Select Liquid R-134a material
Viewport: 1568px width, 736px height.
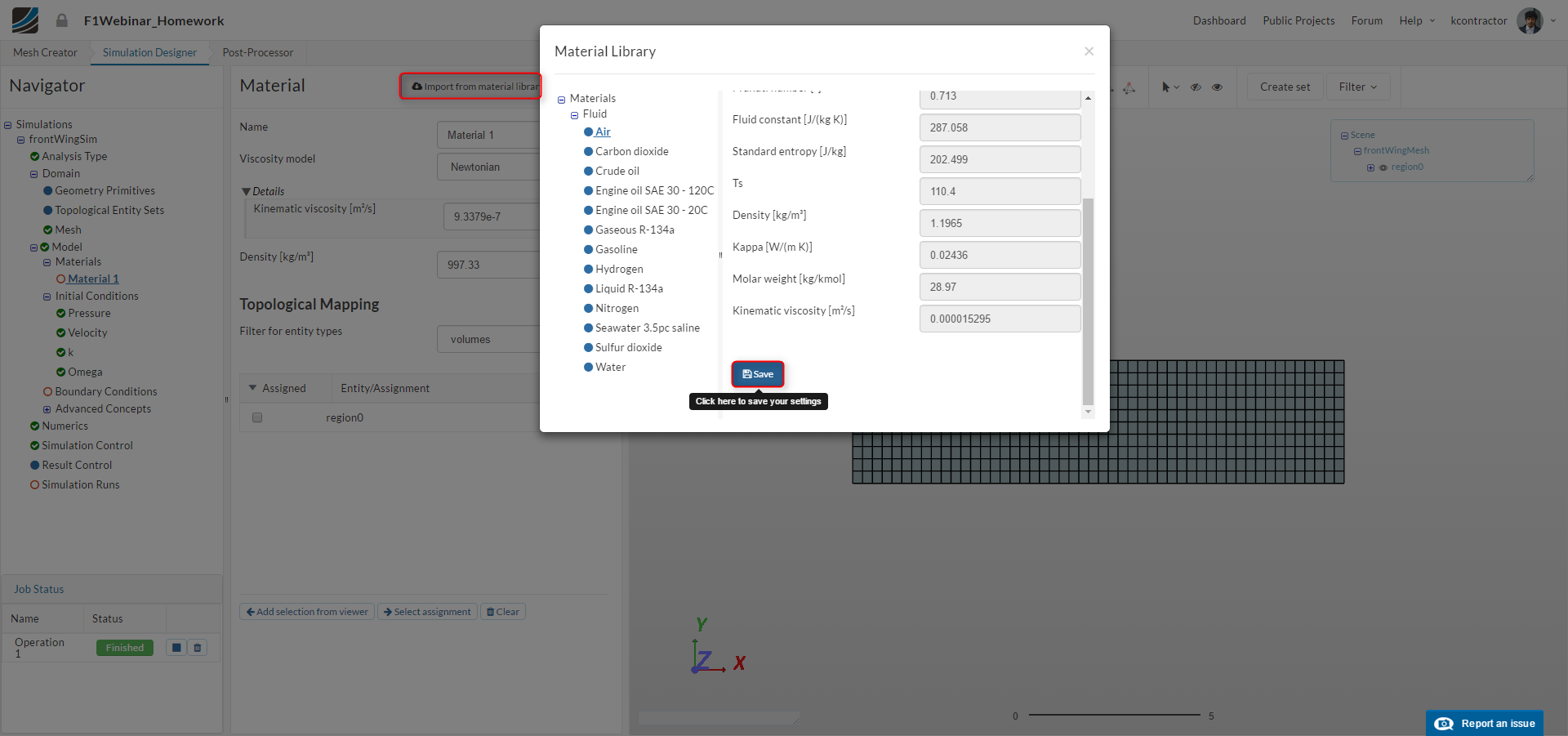[x=629, y=288]
